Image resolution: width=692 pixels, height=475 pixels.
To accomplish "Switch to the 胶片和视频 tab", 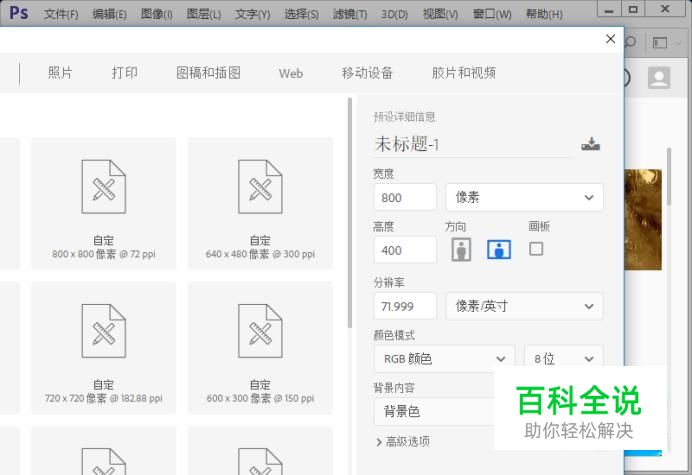I will [x=464, y=73].
